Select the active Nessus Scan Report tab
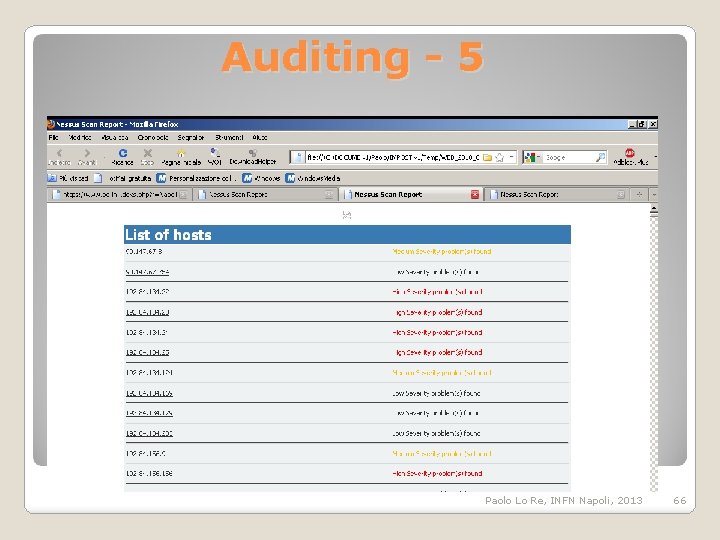Screen dimensions: 720x540 point(411,195)
